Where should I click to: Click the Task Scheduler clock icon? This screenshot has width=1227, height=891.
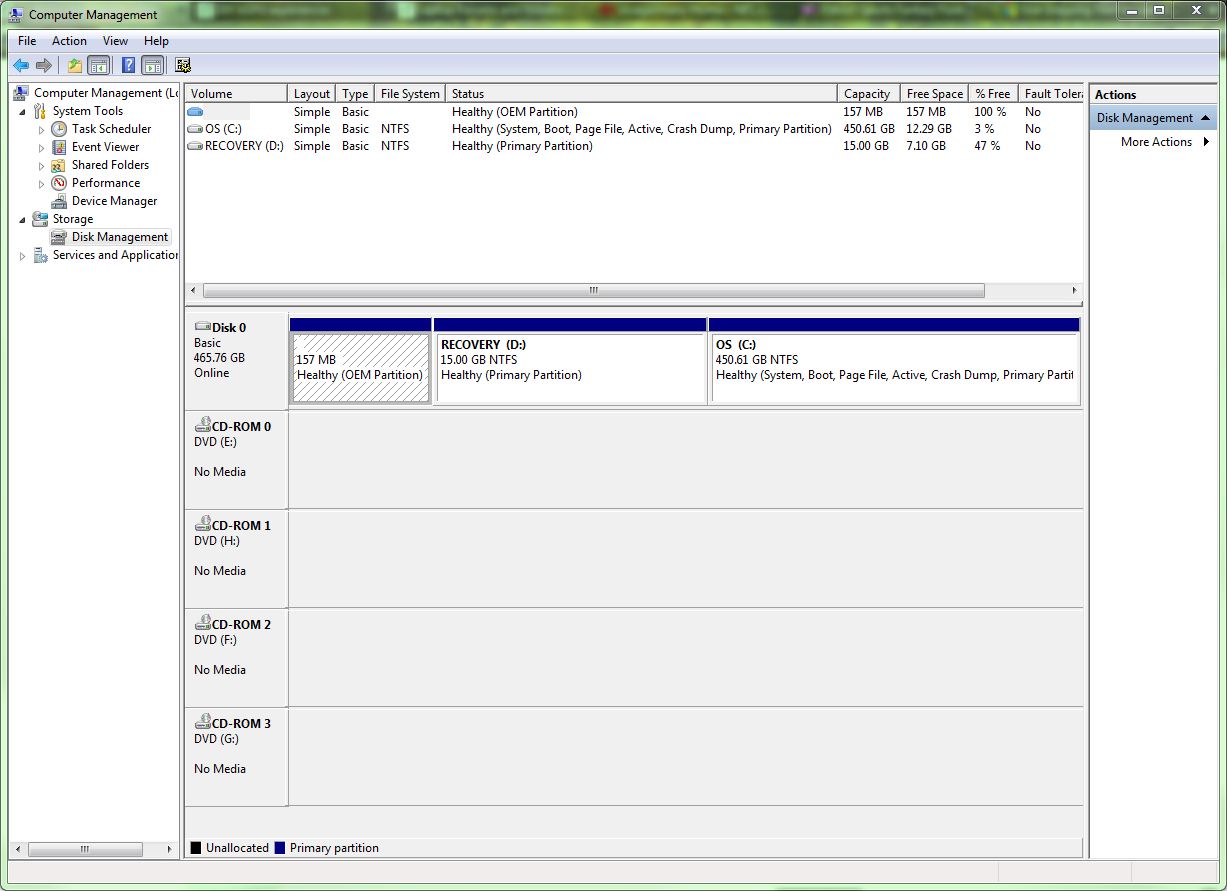pos(59,129)
